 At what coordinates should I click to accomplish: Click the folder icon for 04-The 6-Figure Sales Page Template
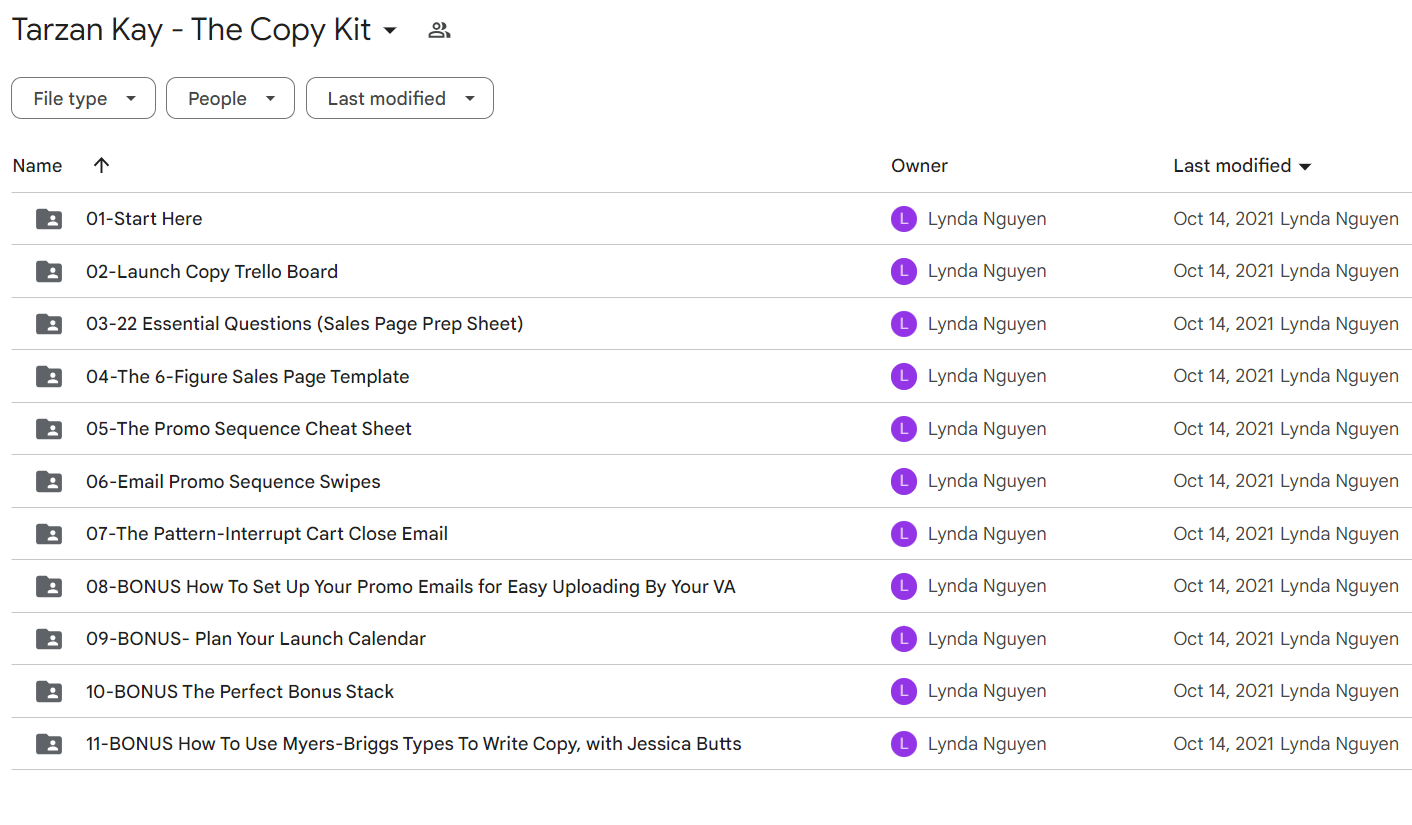(x=49, y=376)
